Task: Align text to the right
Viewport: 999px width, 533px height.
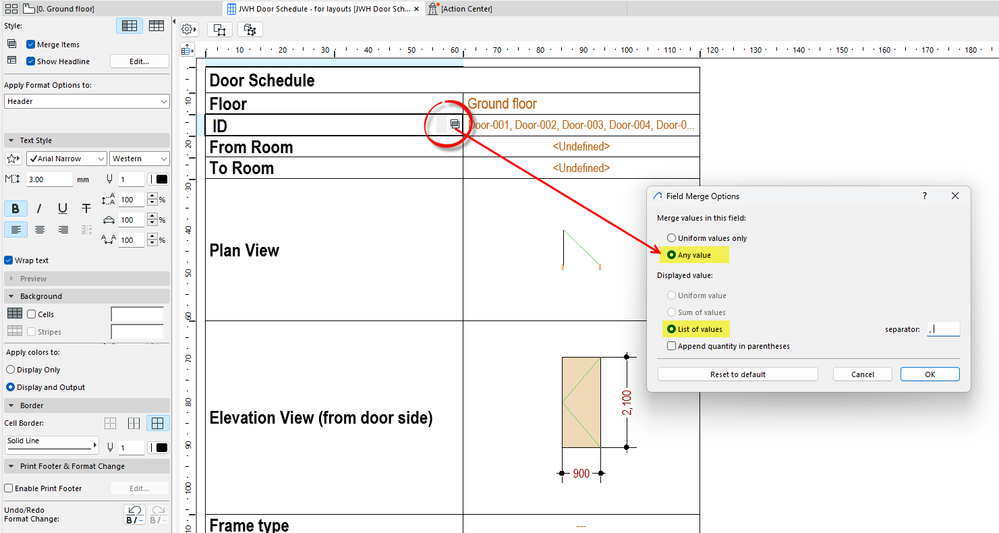Action: [x=62, y=229]
